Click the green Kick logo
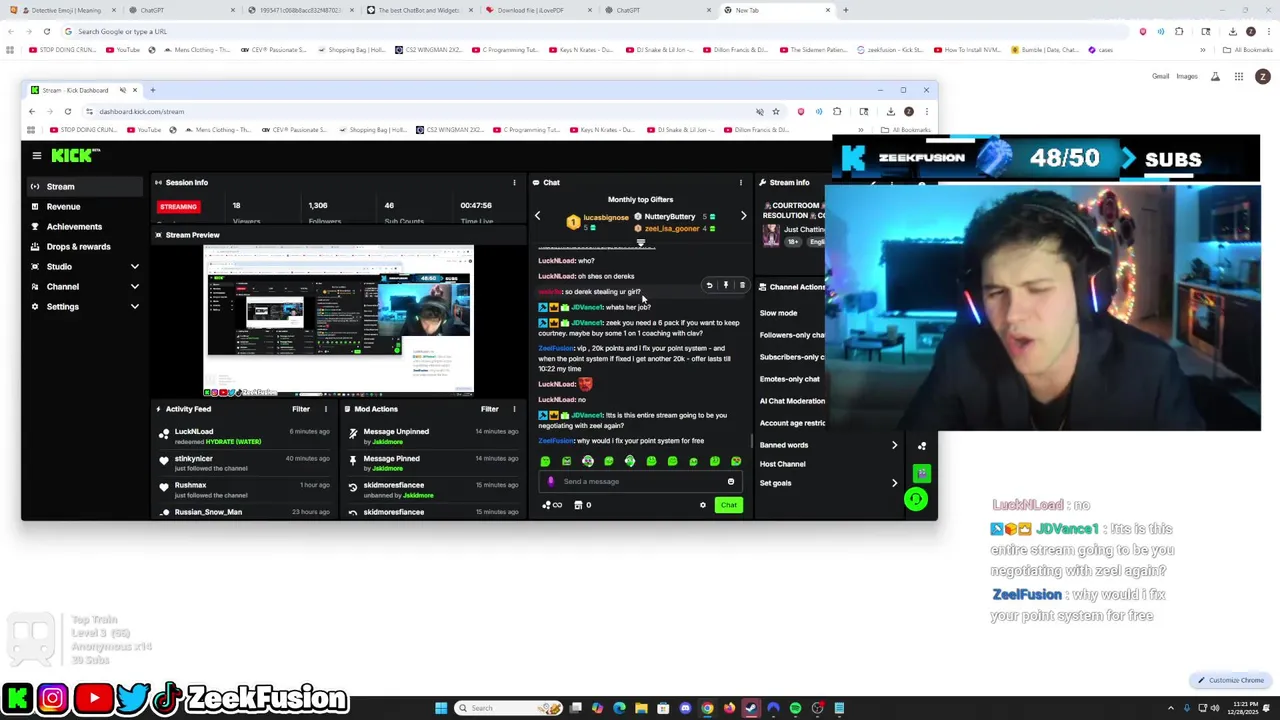Viewport: 1280px width, 720px height. pyautogui.click(x=76, y=155)
